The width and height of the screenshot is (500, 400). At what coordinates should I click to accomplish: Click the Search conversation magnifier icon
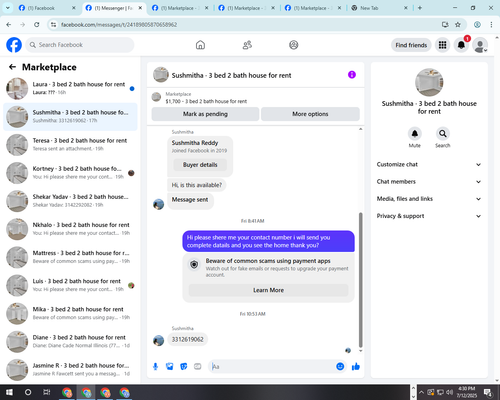point(443,134)
